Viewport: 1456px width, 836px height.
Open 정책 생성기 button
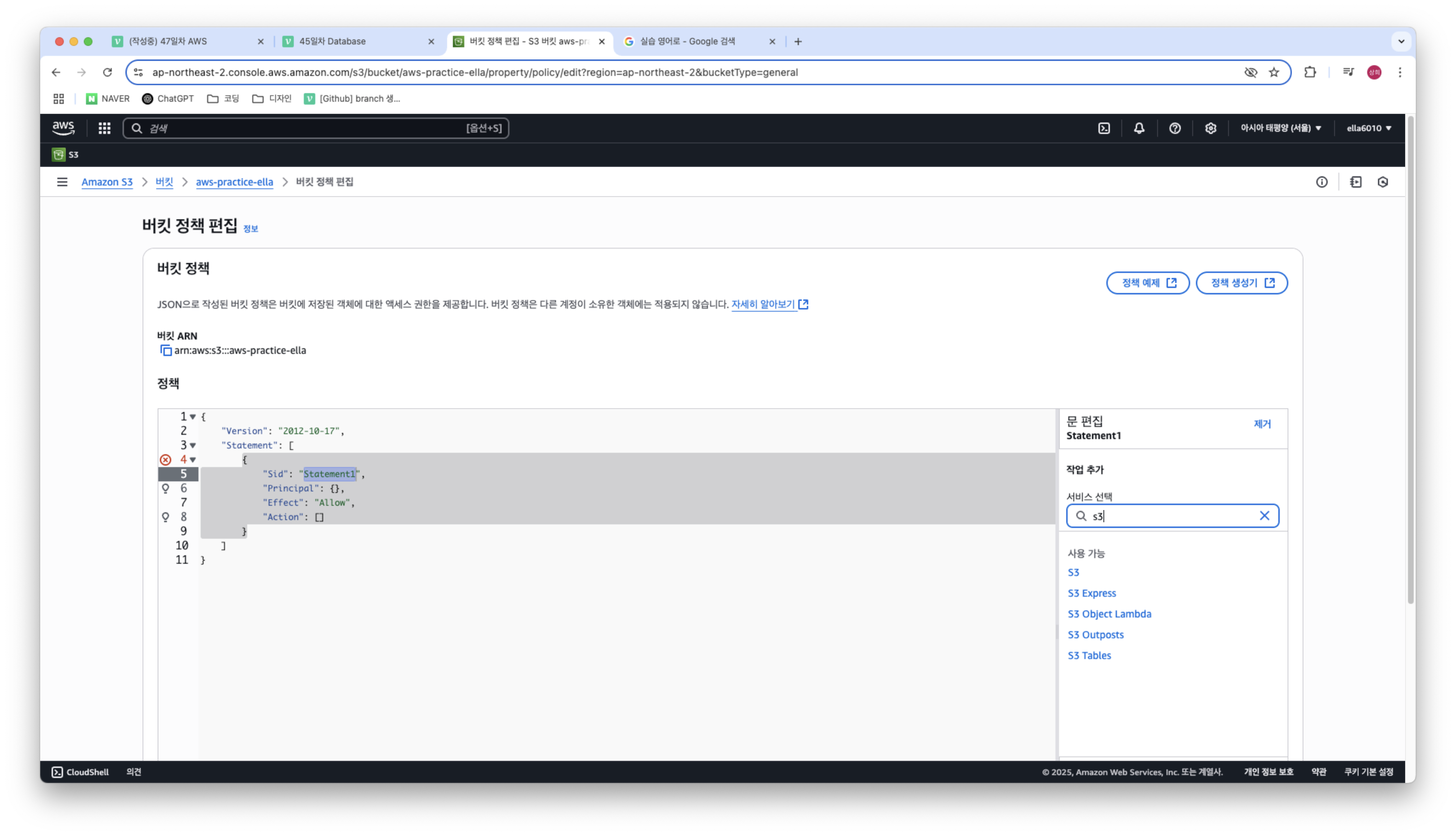pos(1241,283)
